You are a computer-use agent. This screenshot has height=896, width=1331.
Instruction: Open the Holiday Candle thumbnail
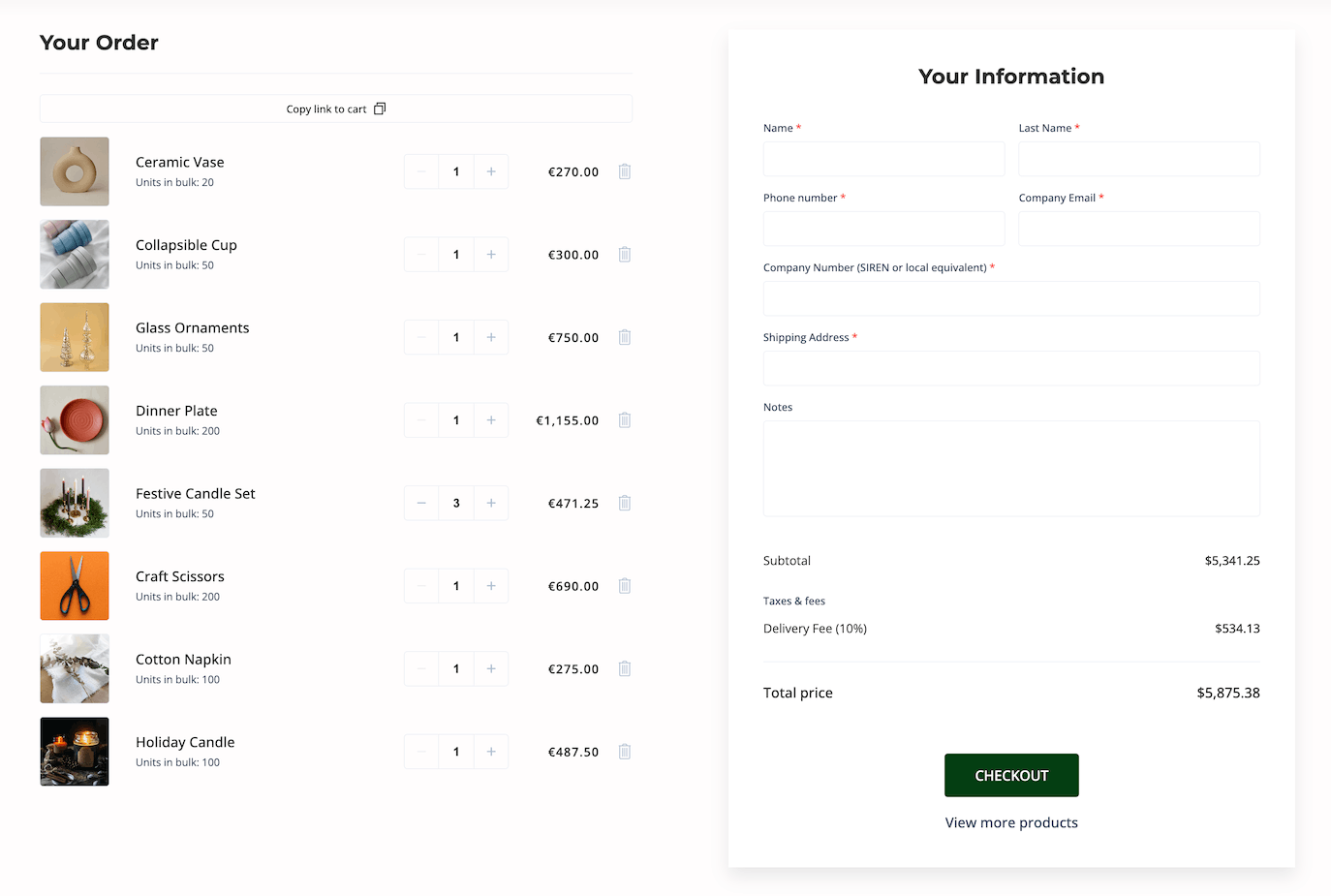(75, 752)
